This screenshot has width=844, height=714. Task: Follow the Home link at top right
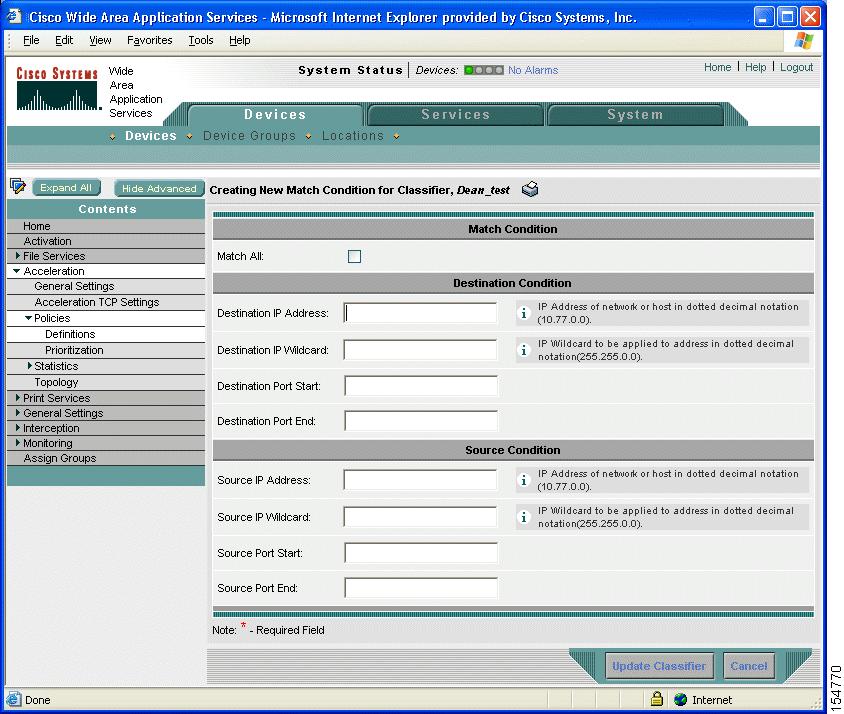tap(718, 67)
